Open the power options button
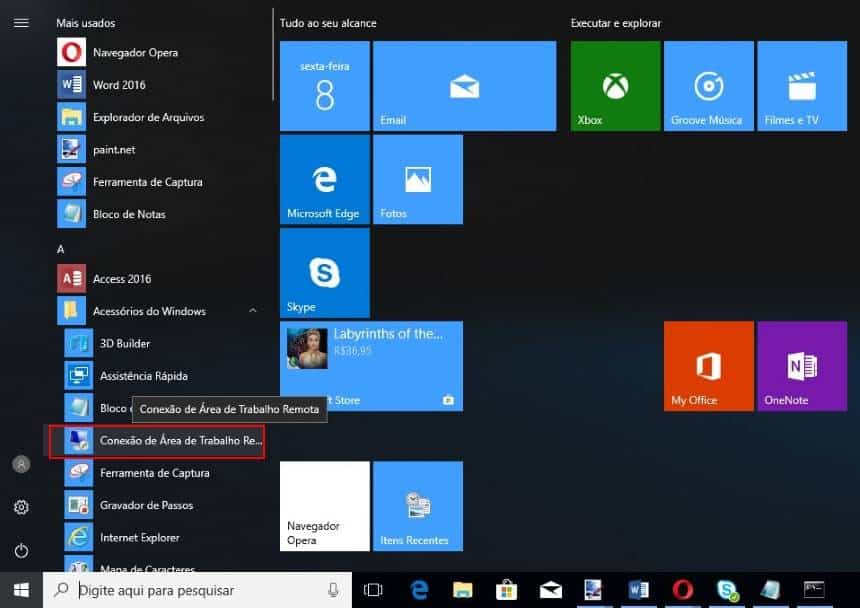 click(21, 550)
